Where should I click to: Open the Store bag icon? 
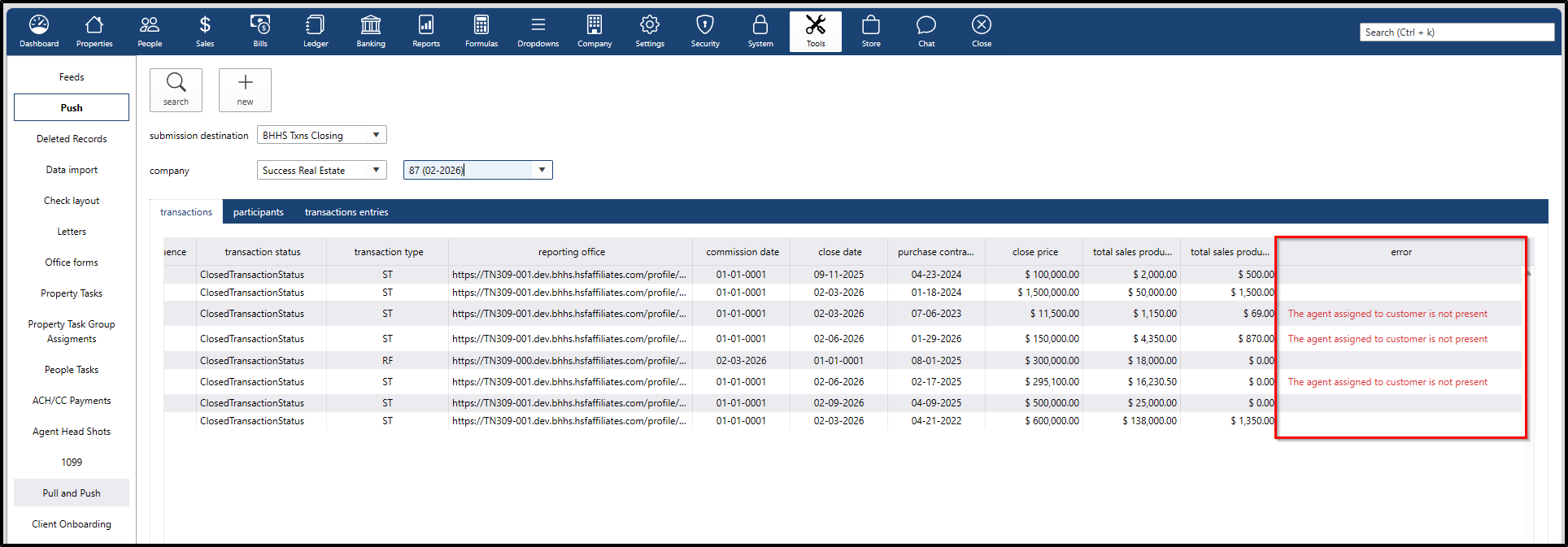pos(871,32)
